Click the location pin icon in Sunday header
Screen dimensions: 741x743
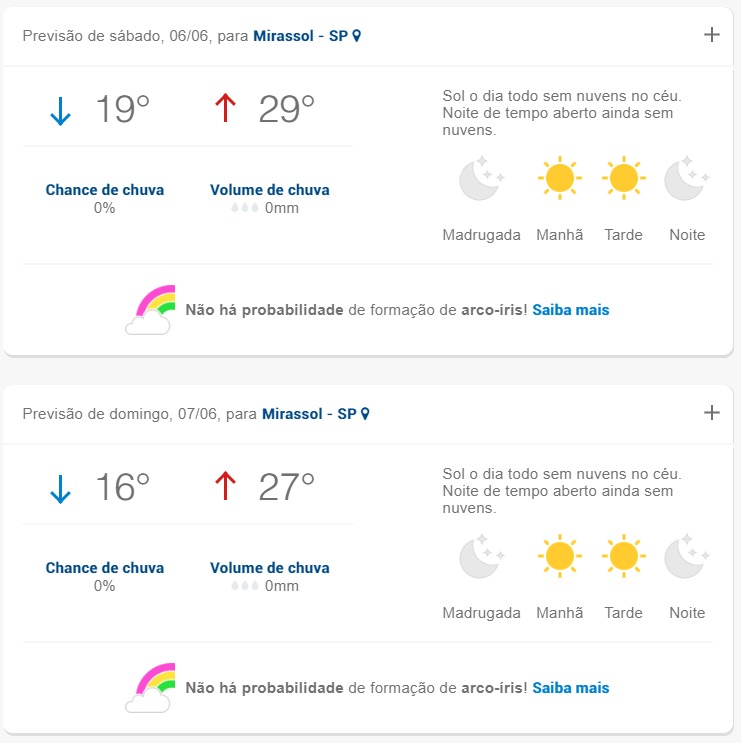(365, 413)
